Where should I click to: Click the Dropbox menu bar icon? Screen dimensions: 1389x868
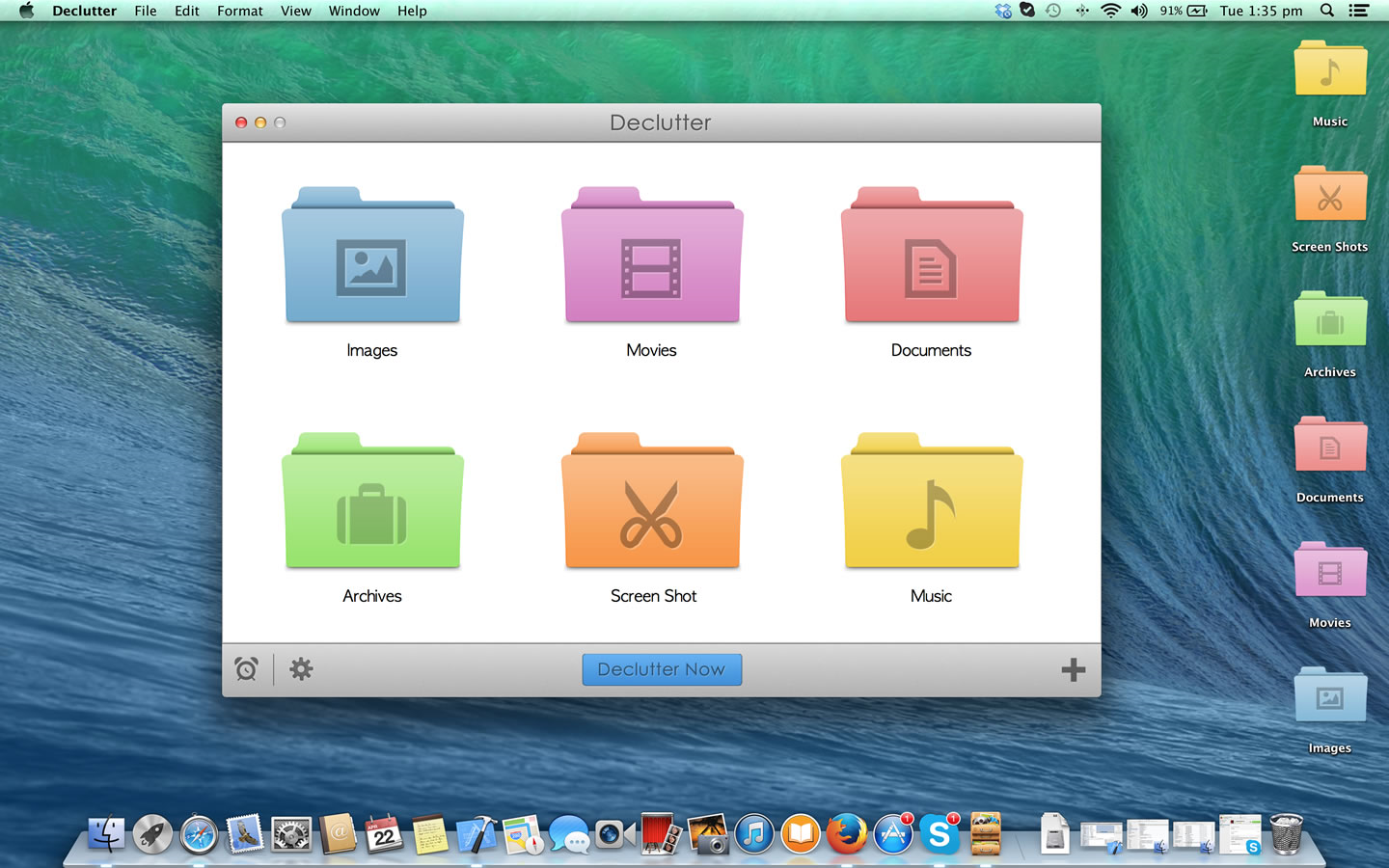1003,11
